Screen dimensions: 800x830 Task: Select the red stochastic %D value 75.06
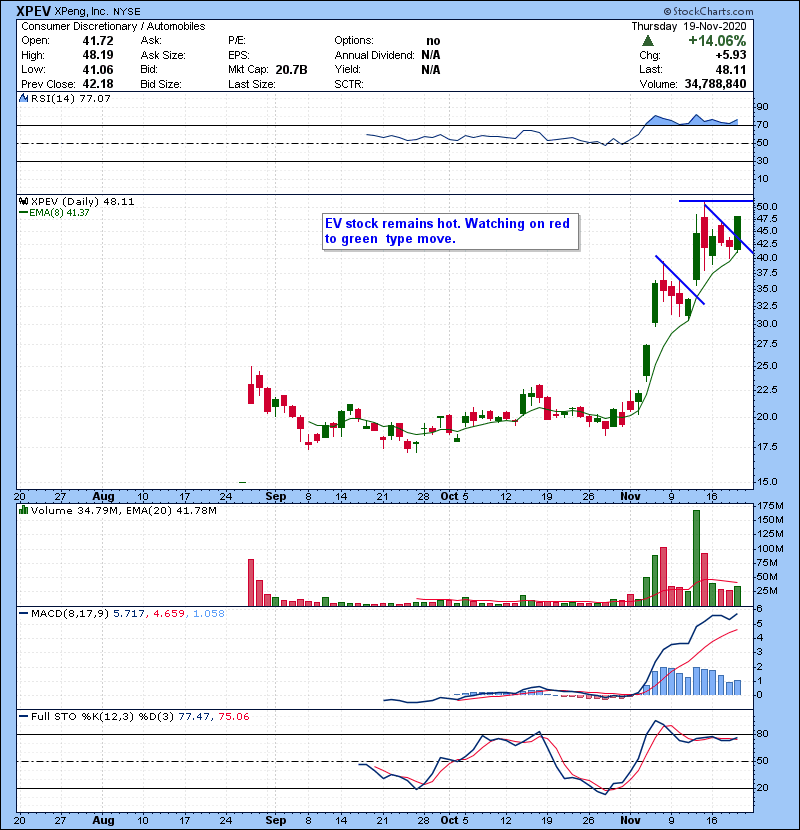click(233, 717)
